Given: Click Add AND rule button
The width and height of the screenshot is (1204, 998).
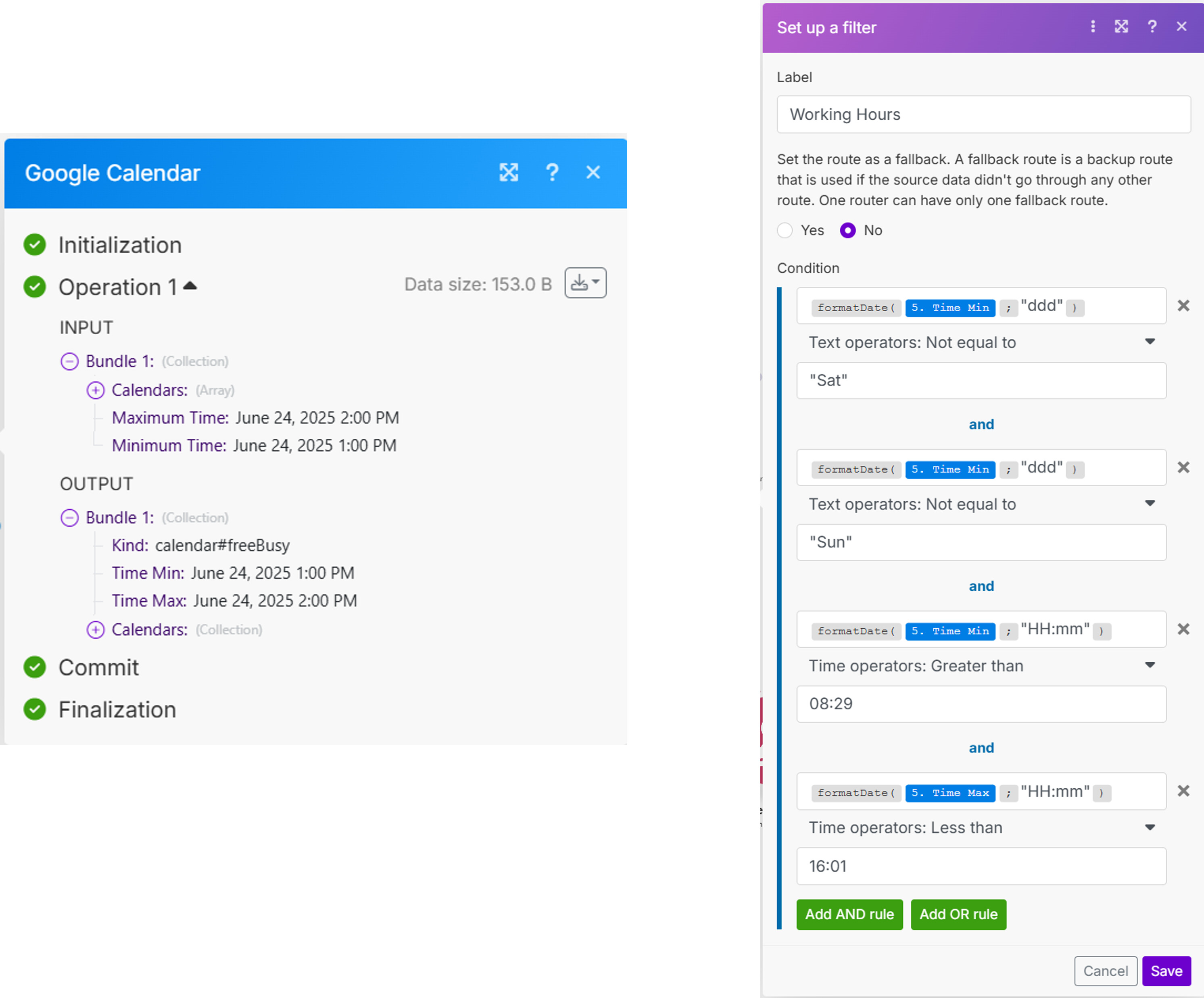Looking at the screenshot, I should coord(850,914).
